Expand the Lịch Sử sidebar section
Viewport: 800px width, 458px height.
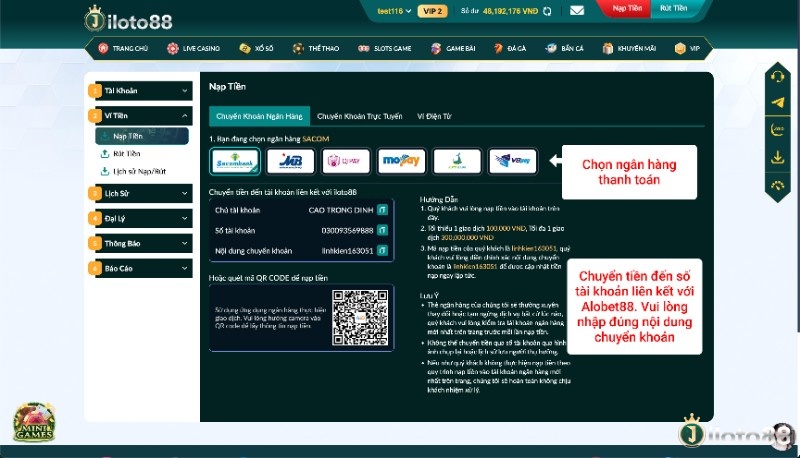(140, 193)
